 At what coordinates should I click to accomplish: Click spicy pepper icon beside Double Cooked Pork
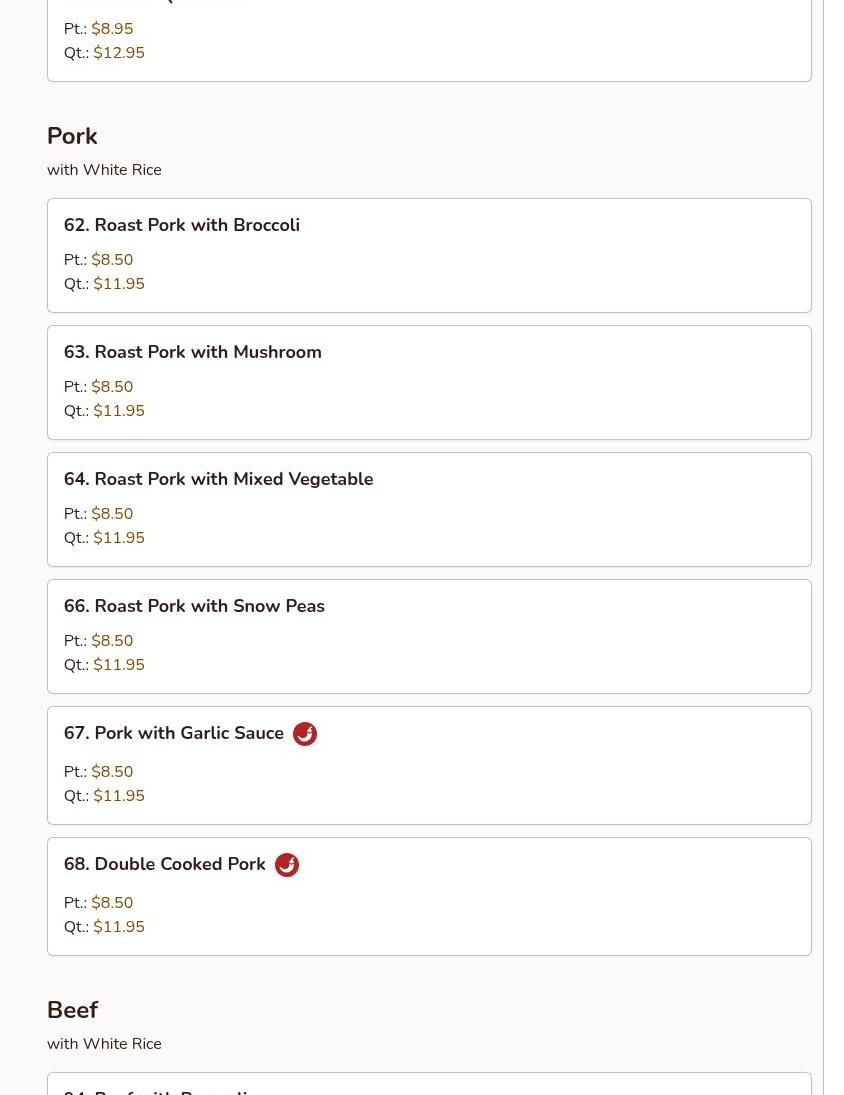pyautogui.click(x=287, y=865)
